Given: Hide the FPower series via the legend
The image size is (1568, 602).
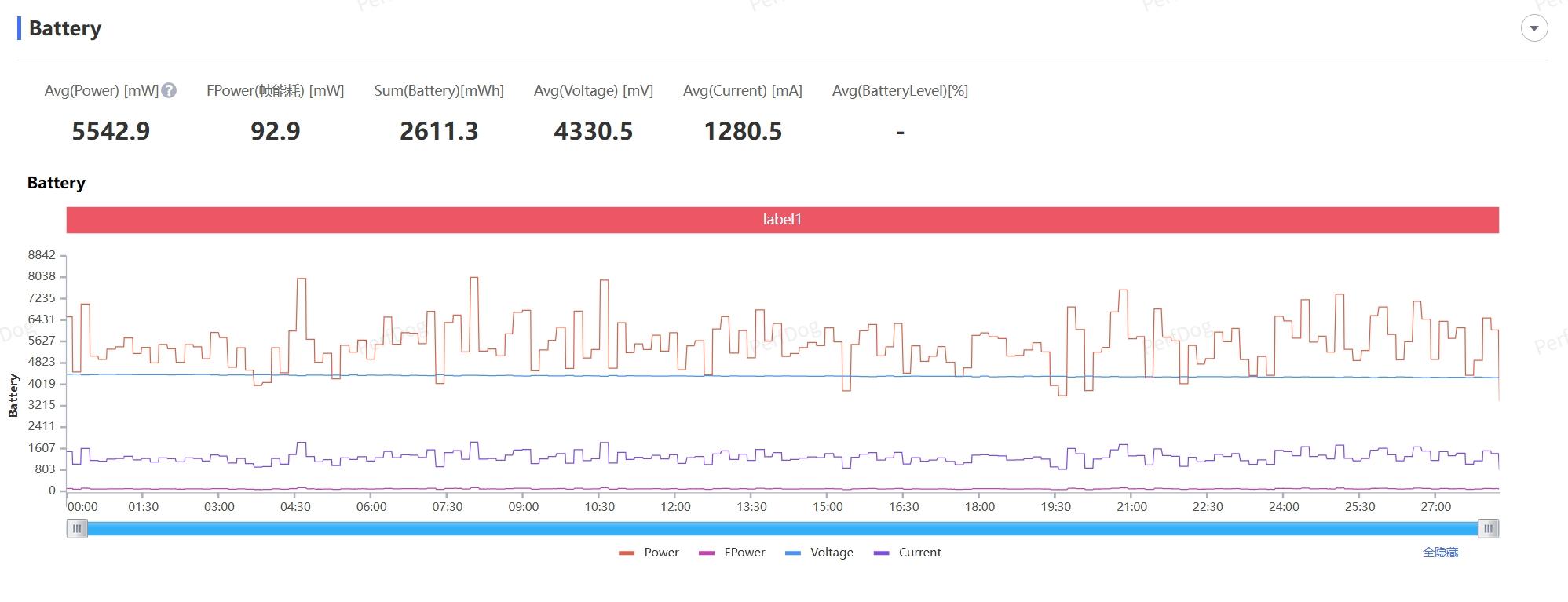Looking at the screenshot, I should (x=732, y=553).
